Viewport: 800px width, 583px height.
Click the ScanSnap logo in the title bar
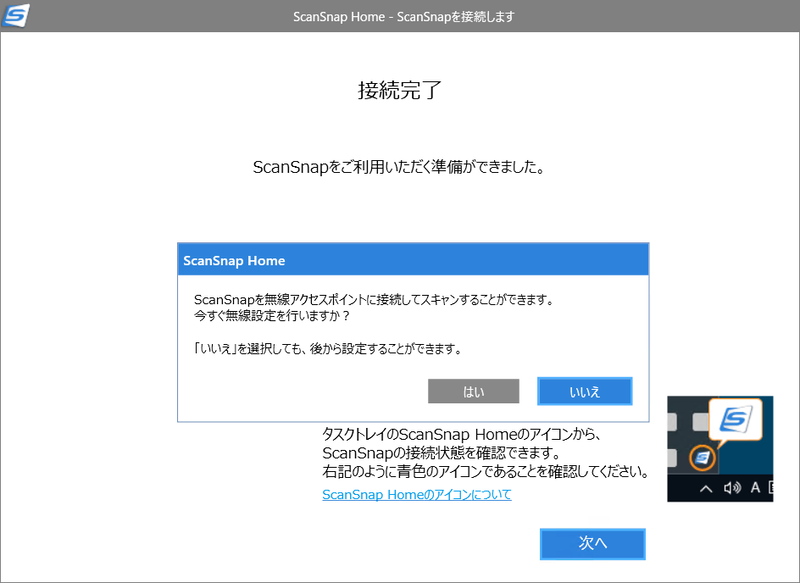(x=16, y=16)
